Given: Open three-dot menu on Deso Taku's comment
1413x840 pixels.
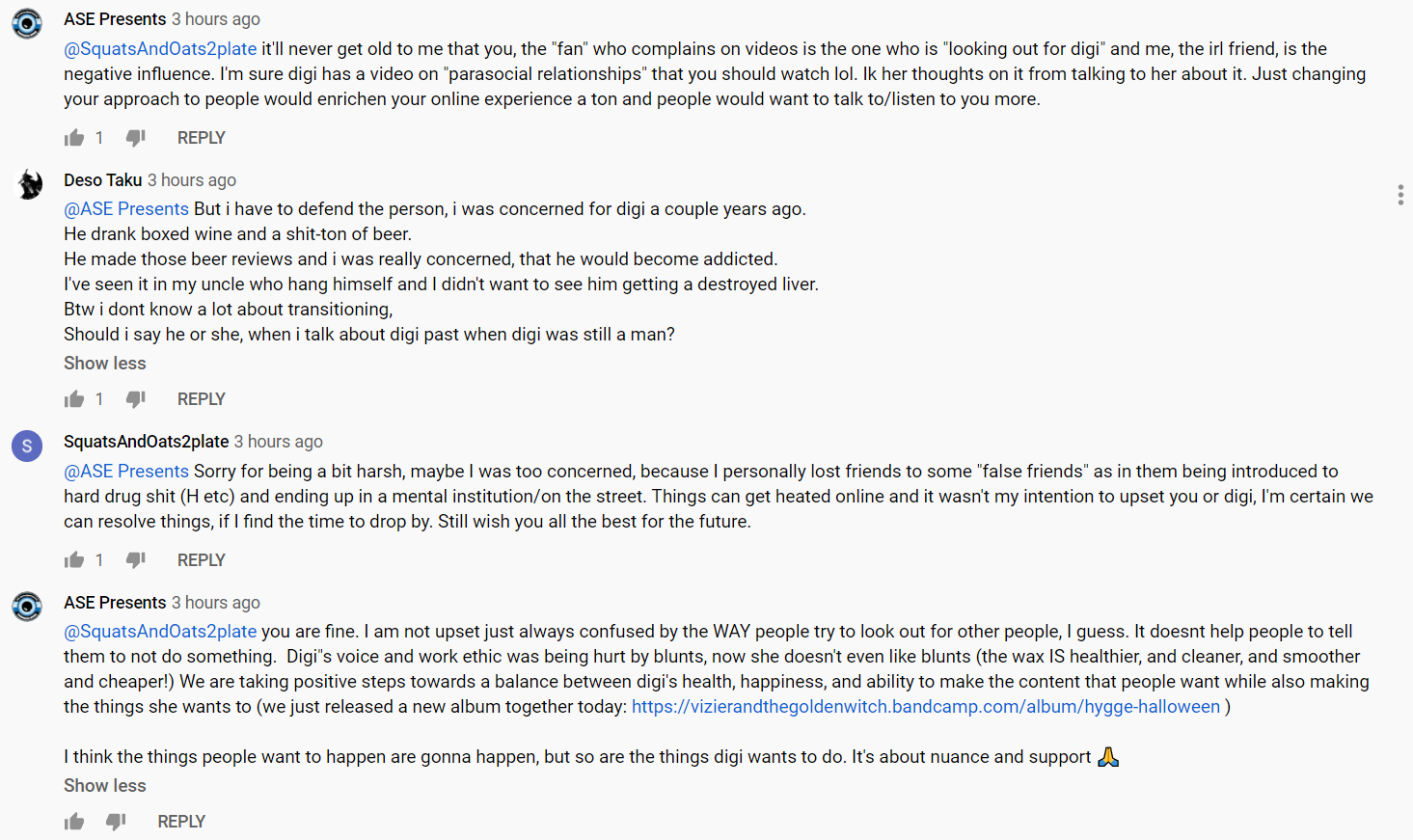Looking at the screenshot, I should 1399,195.
